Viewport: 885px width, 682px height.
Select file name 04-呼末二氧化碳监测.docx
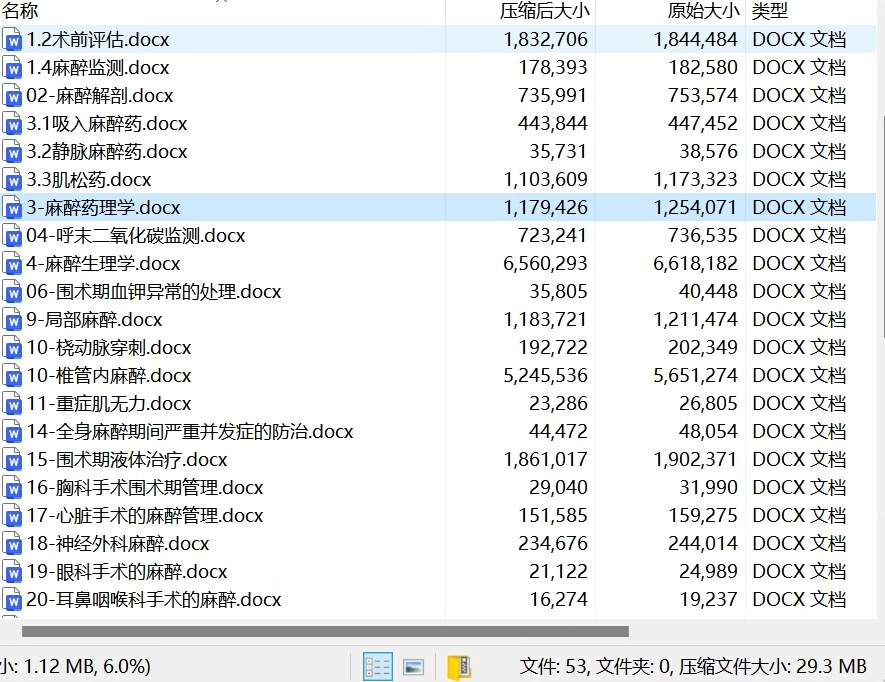point(135,235)
